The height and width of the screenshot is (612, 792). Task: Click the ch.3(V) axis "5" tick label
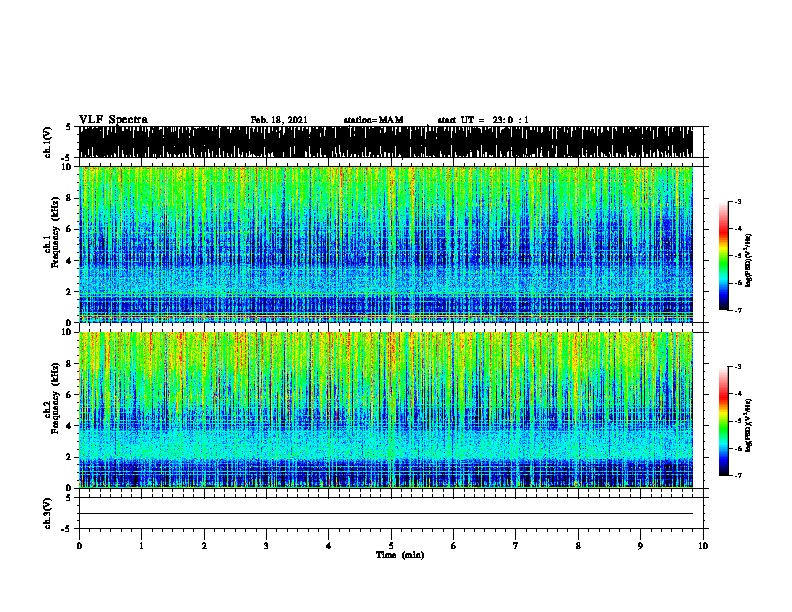pos(68,498)
